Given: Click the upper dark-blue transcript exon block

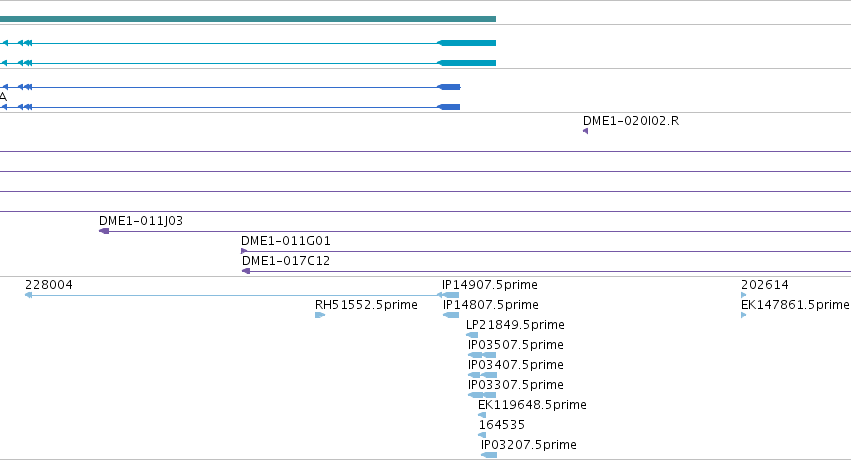Looking at the screenshot, I should coord(449,87).
